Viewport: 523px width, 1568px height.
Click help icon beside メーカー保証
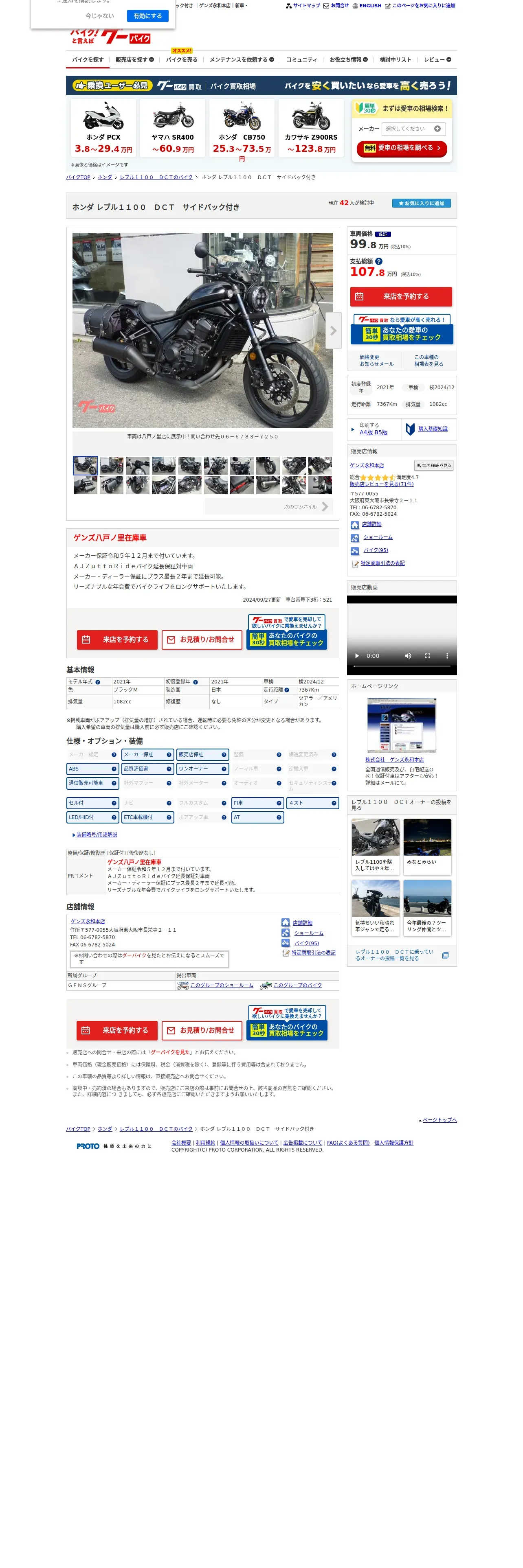[169, 754]
